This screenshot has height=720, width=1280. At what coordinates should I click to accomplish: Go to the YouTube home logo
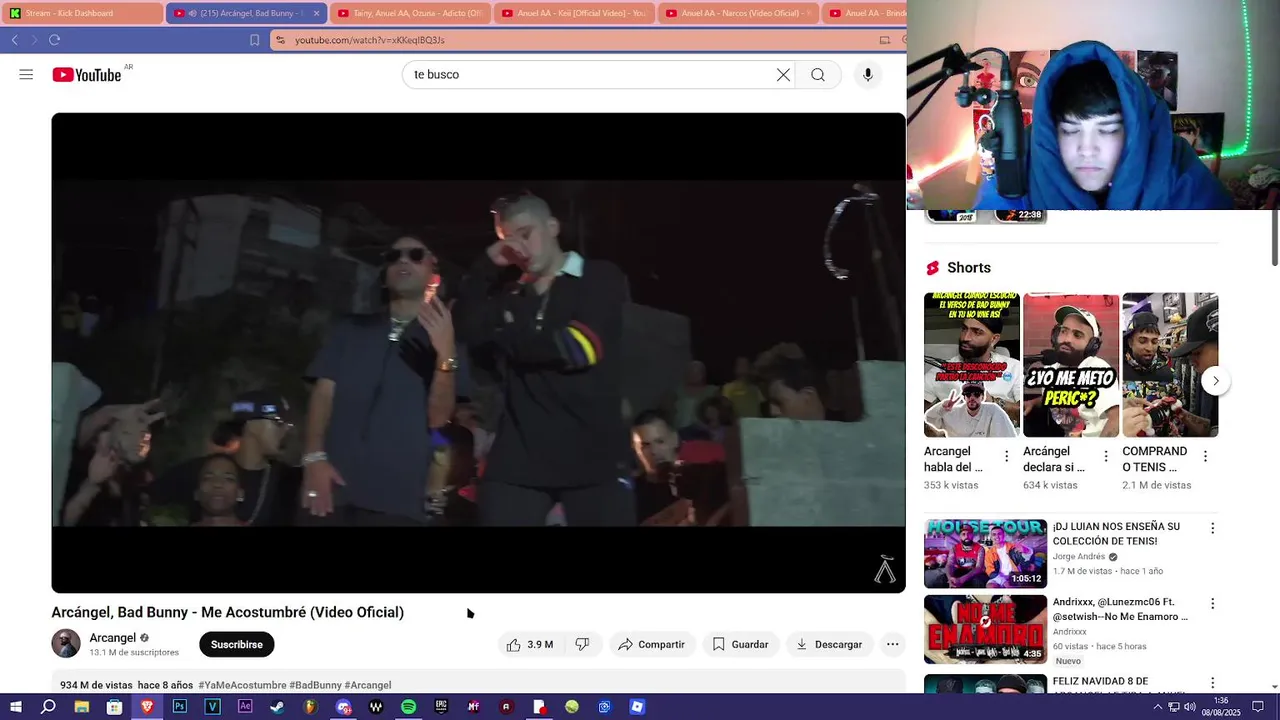coord(87,75)
